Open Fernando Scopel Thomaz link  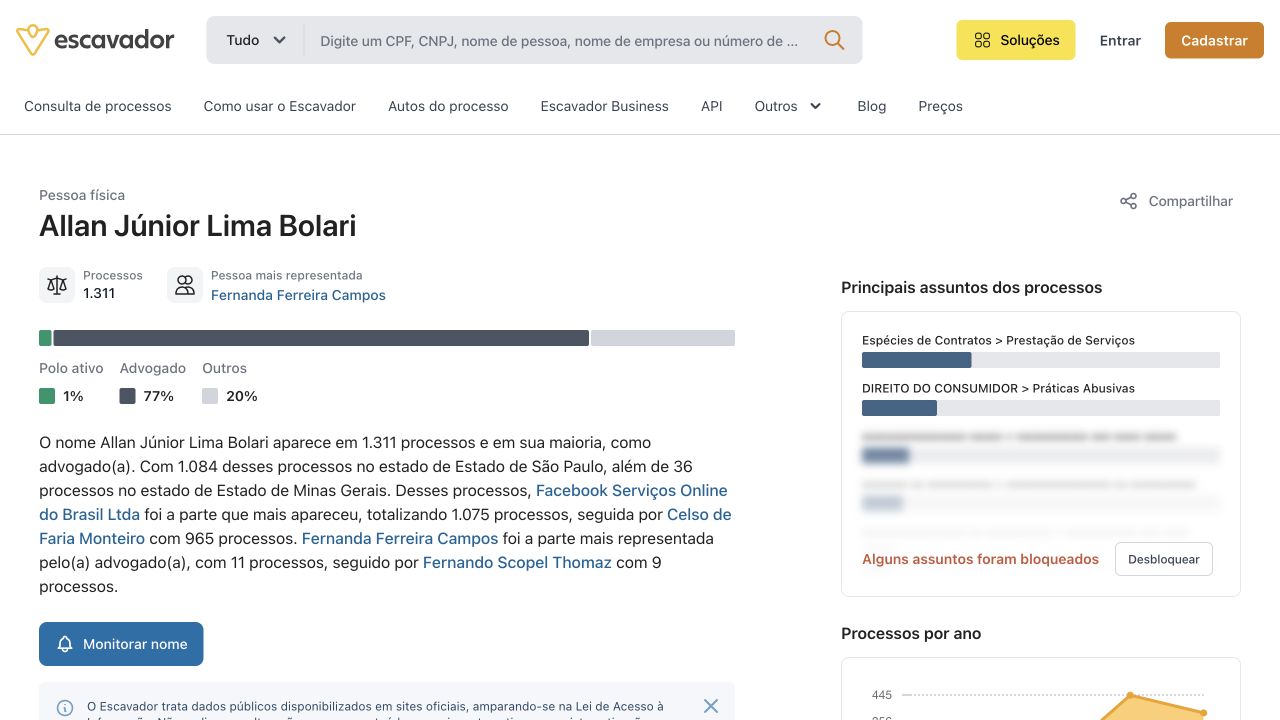pyautogui.click(x=517, y=562)
